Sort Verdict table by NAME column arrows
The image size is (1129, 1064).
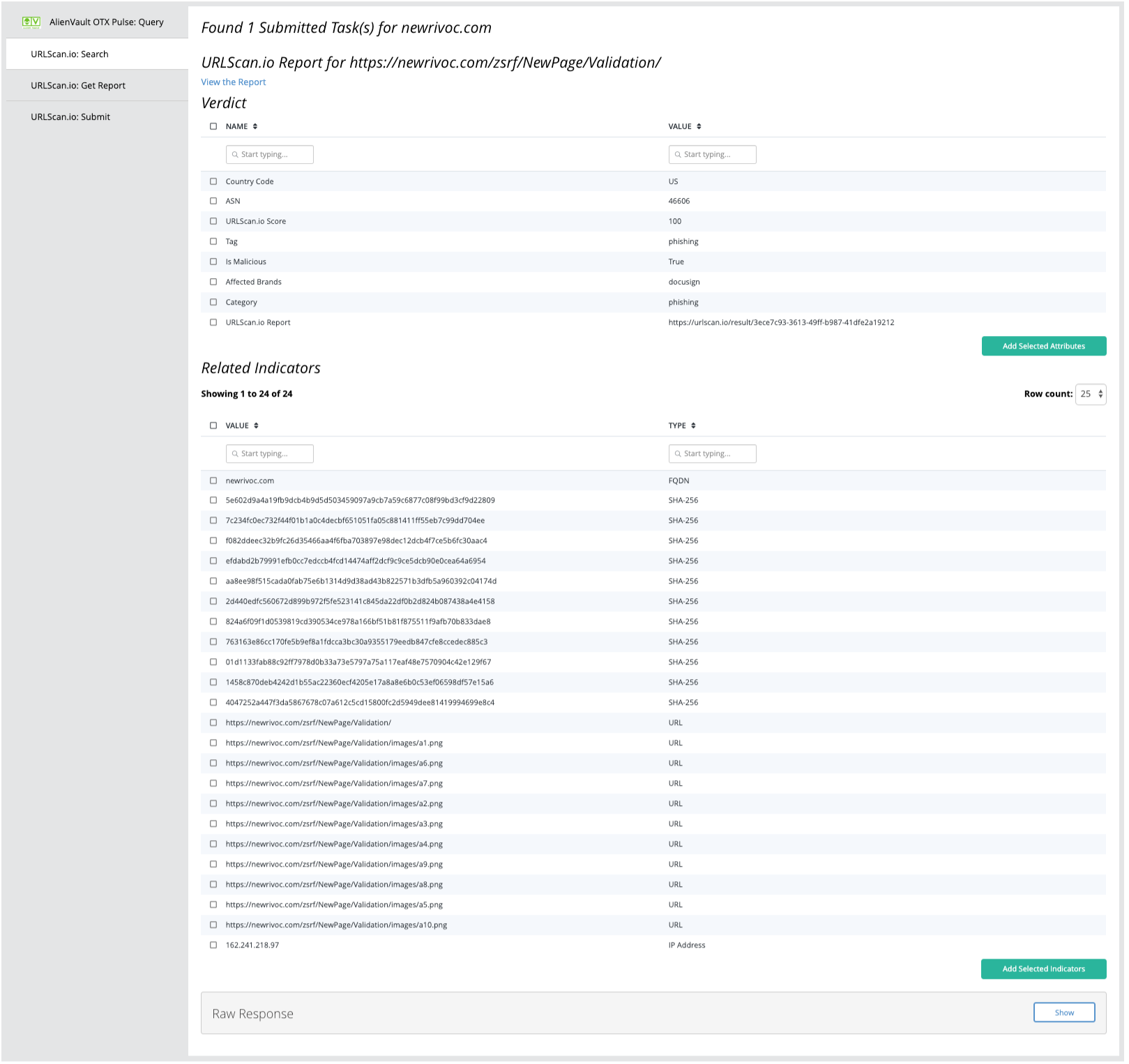click(x=255, y=127)
